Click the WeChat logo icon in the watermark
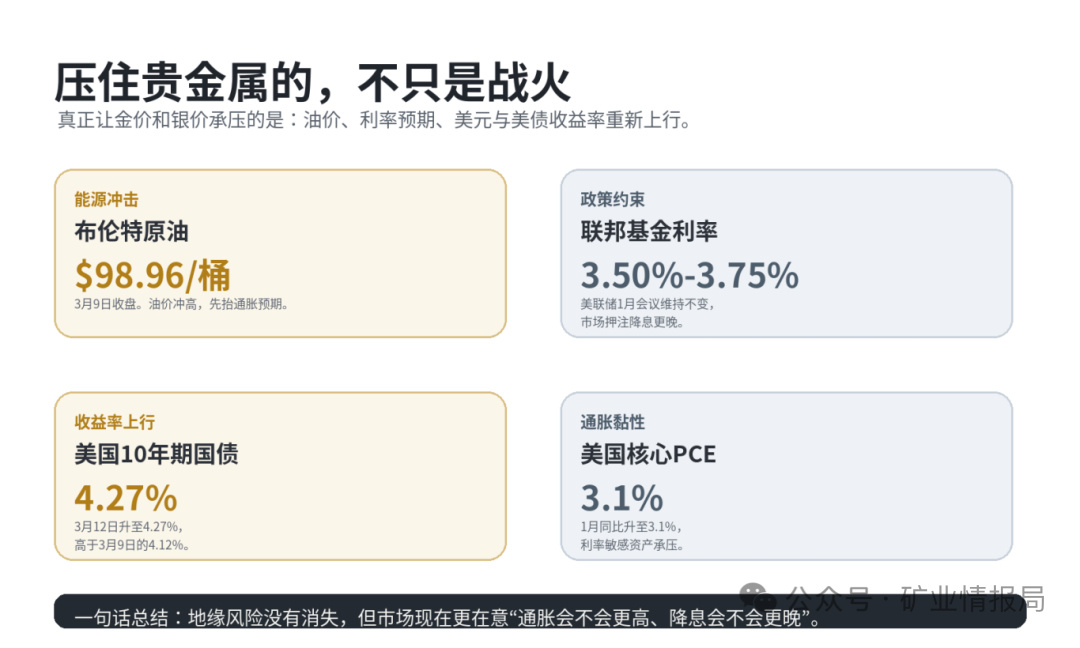Image resolution: width=1080 pixels, height=648 pixels. [x=756, y=596]
